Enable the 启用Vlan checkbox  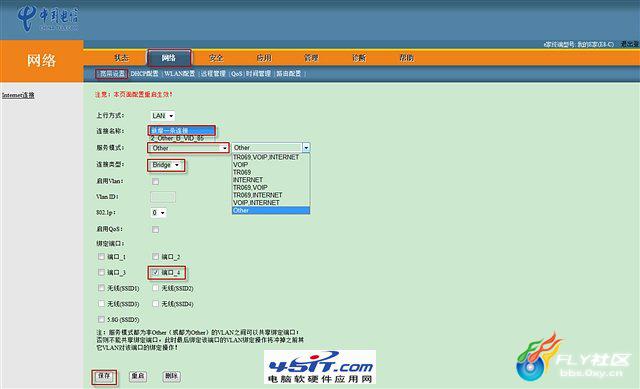click(x=156, y=181)
